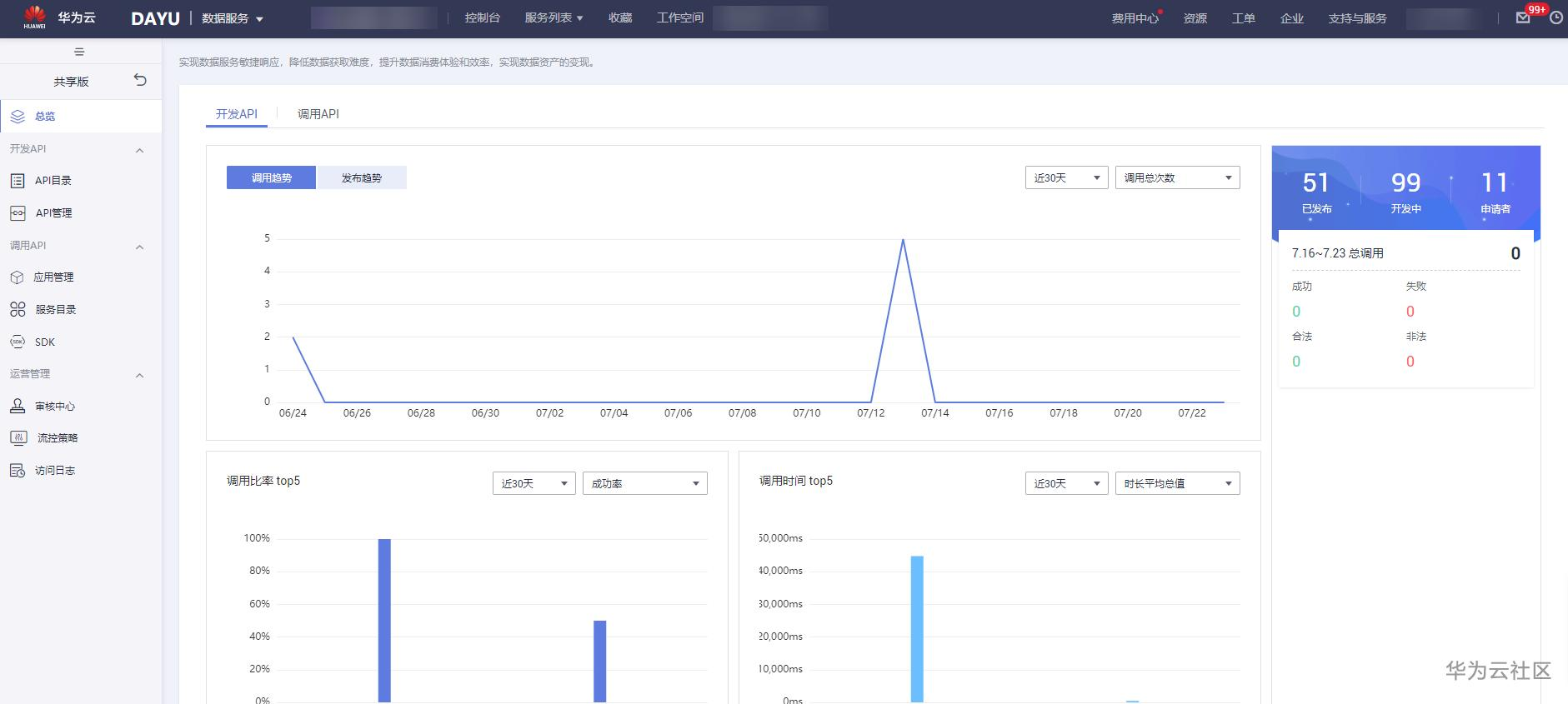Click the 11 申请者 statistic
This screenshot has height=704, width=1568.
tap(1495, 192)
